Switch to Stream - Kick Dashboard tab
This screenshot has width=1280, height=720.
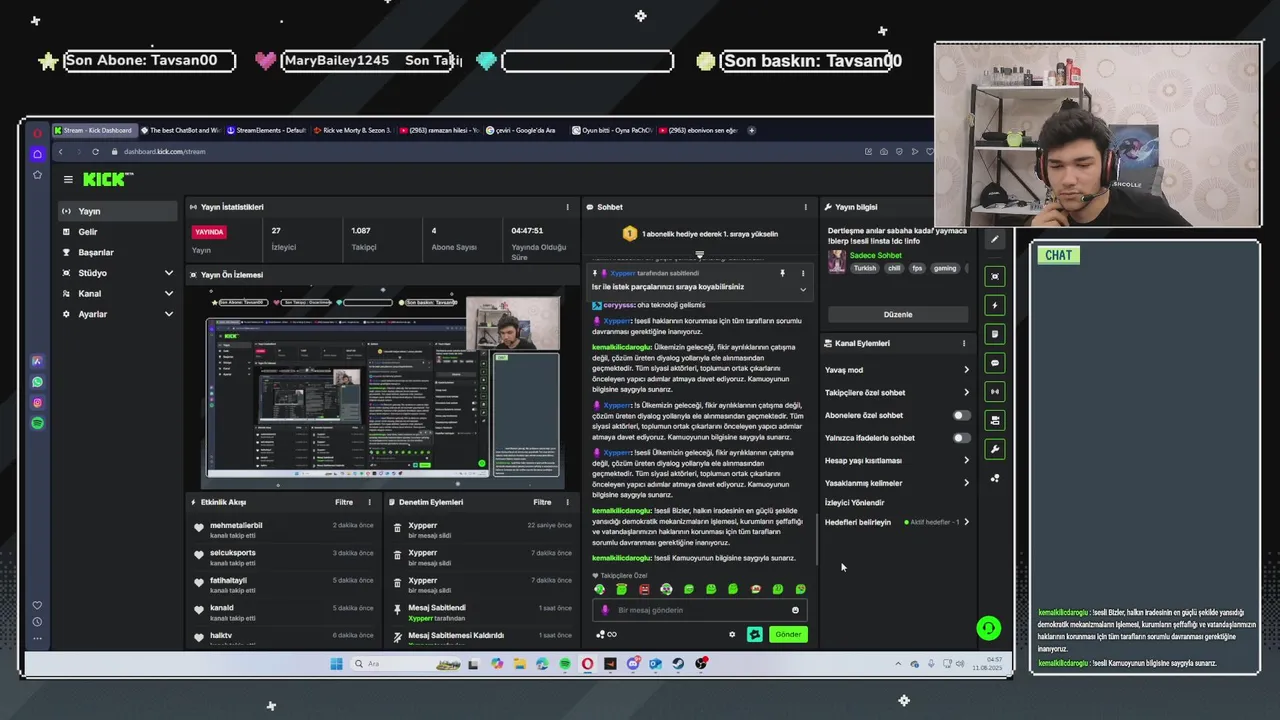point(94,130)
